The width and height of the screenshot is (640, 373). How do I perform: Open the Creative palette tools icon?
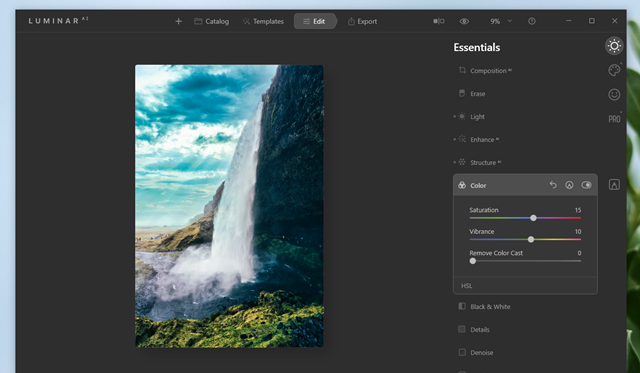(614, 70)
